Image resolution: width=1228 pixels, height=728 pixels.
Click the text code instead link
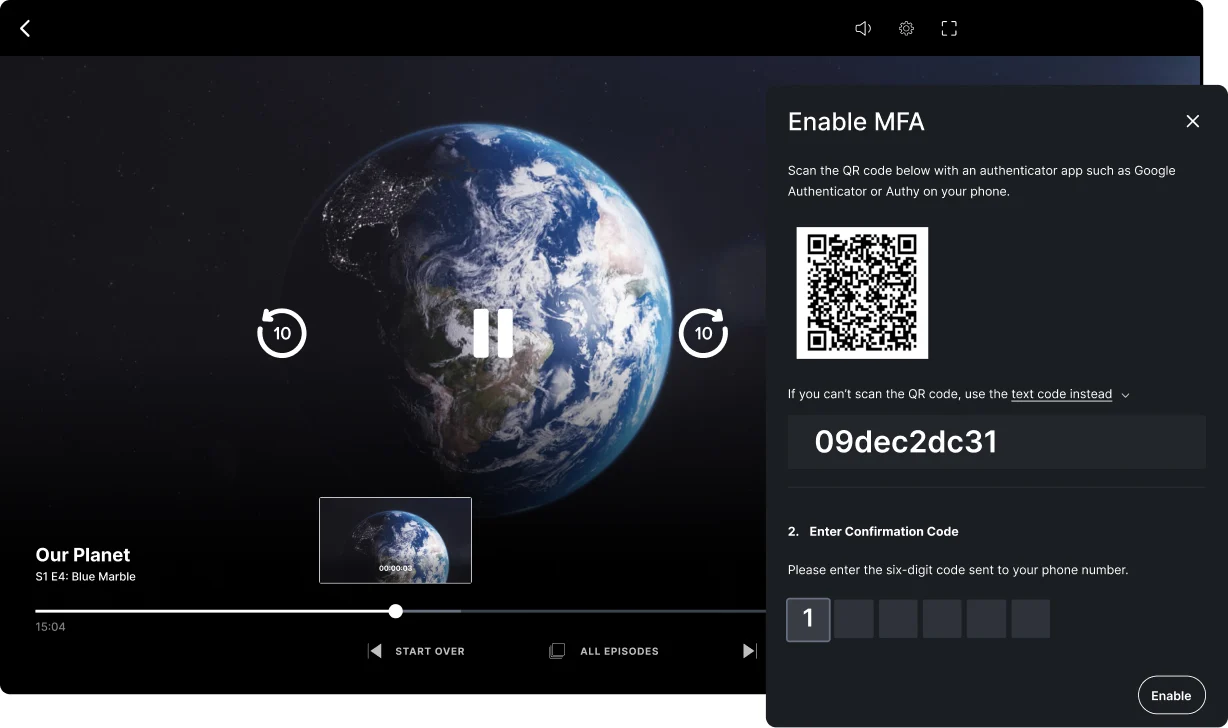click(x=1061, y=394)
